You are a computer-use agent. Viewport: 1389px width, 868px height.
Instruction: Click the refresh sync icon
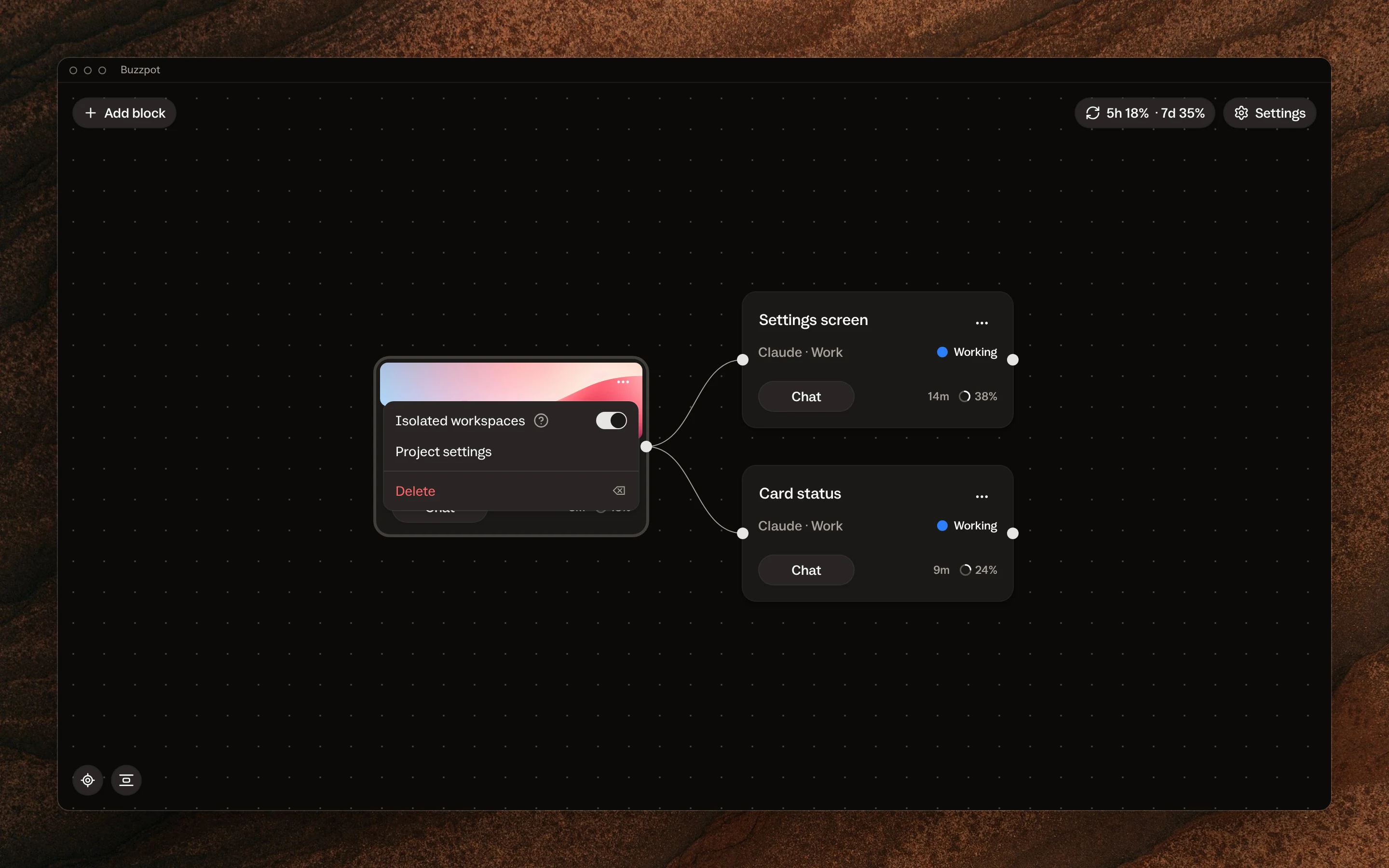coord(1092,113)
